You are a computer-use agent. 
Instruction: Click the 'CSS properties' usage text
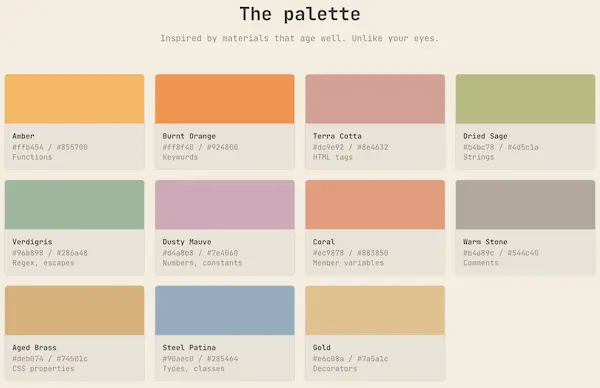pos(43,369)
